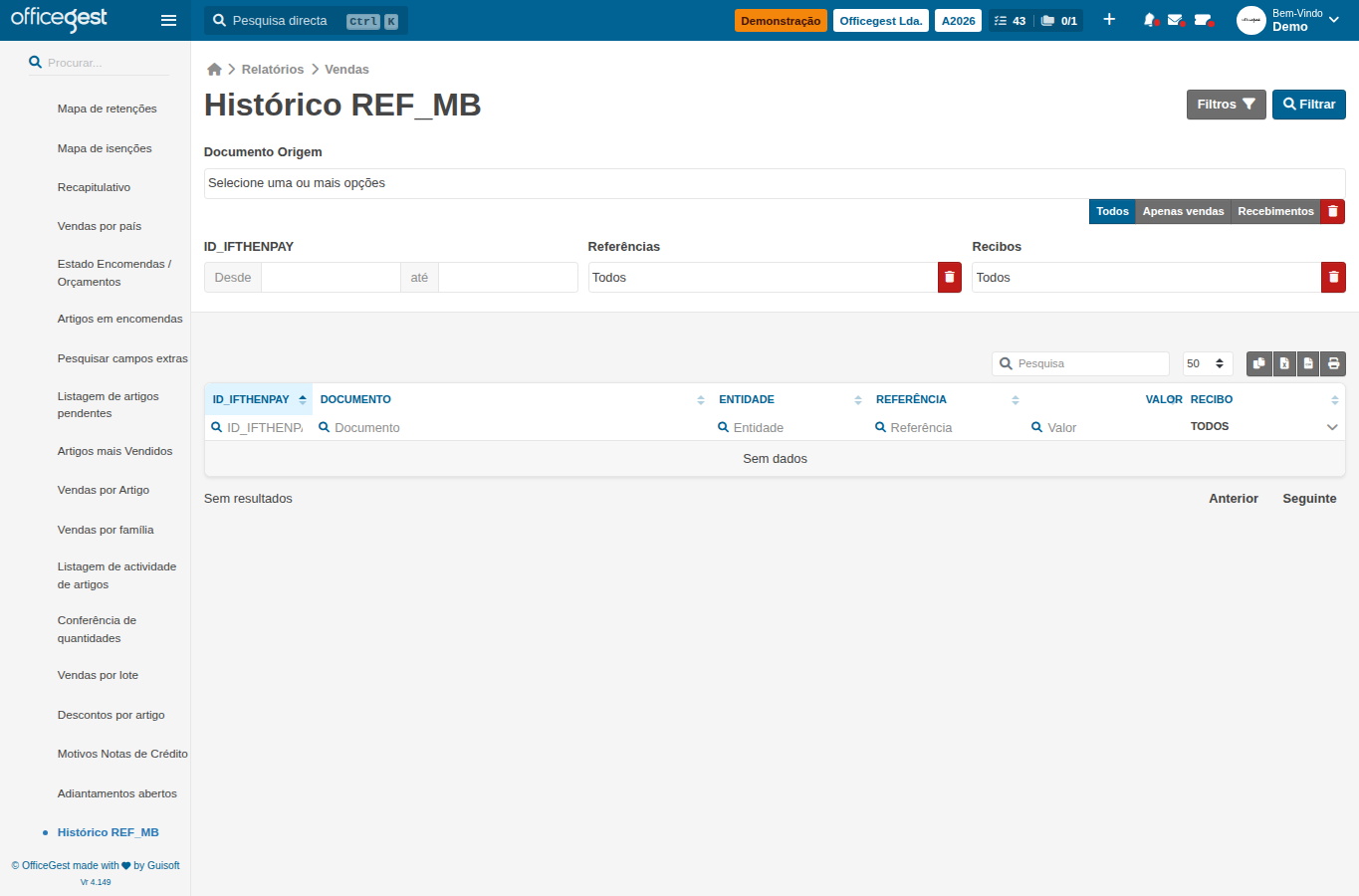The image size is (1359, 896).
Task: Open Mapa de isenções report
Action: 105,148
